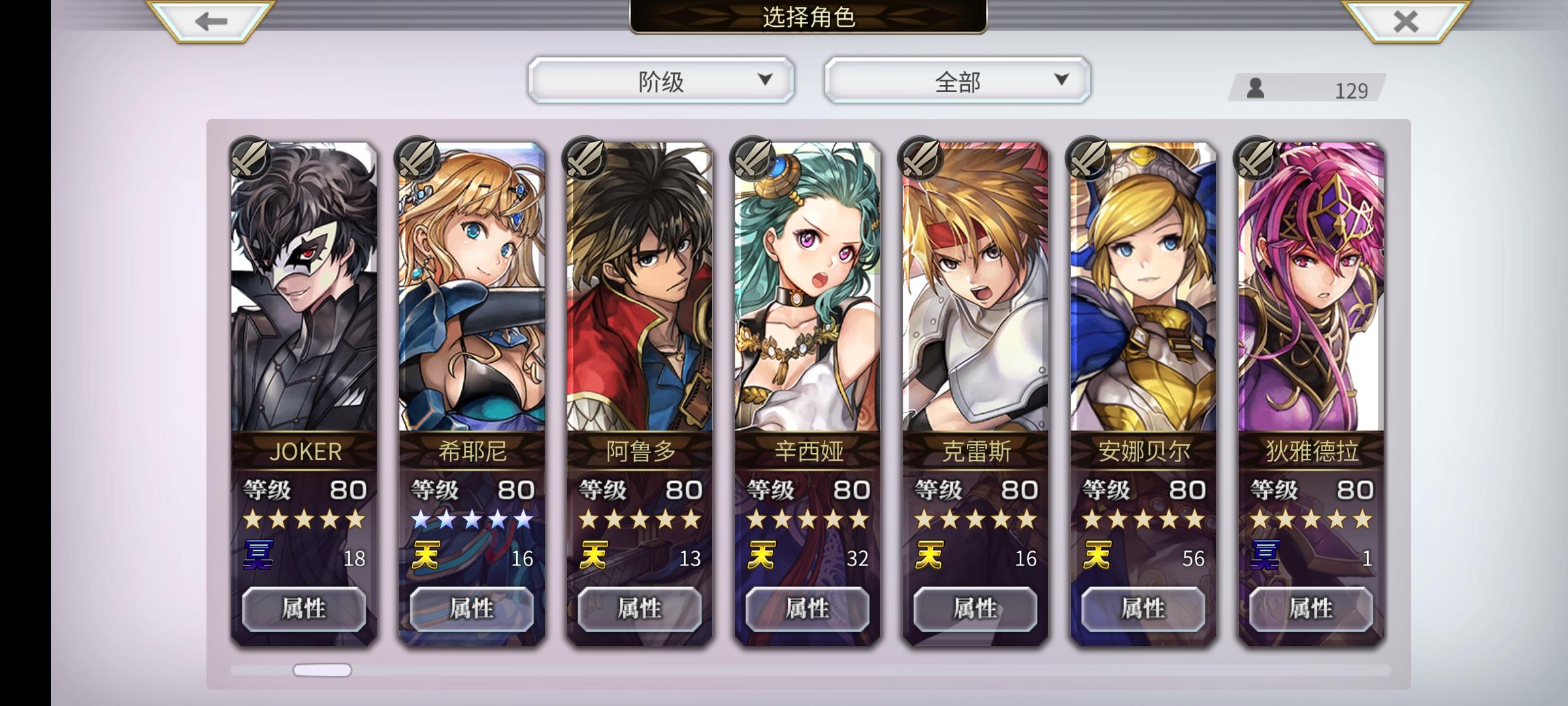
Task: Choose the 希耶尼 character portrait
Action: click(x=472, y=288)
